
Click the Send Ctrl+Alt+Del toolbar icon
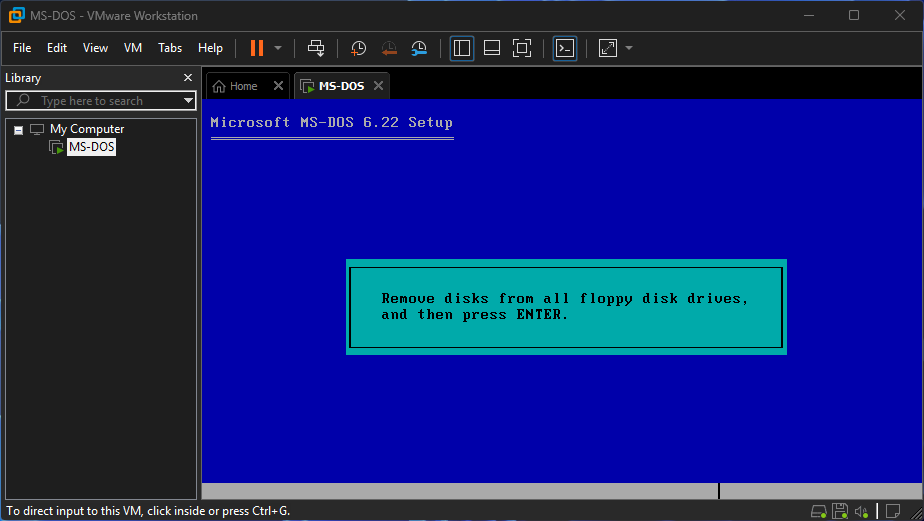[x=316, y=48]
